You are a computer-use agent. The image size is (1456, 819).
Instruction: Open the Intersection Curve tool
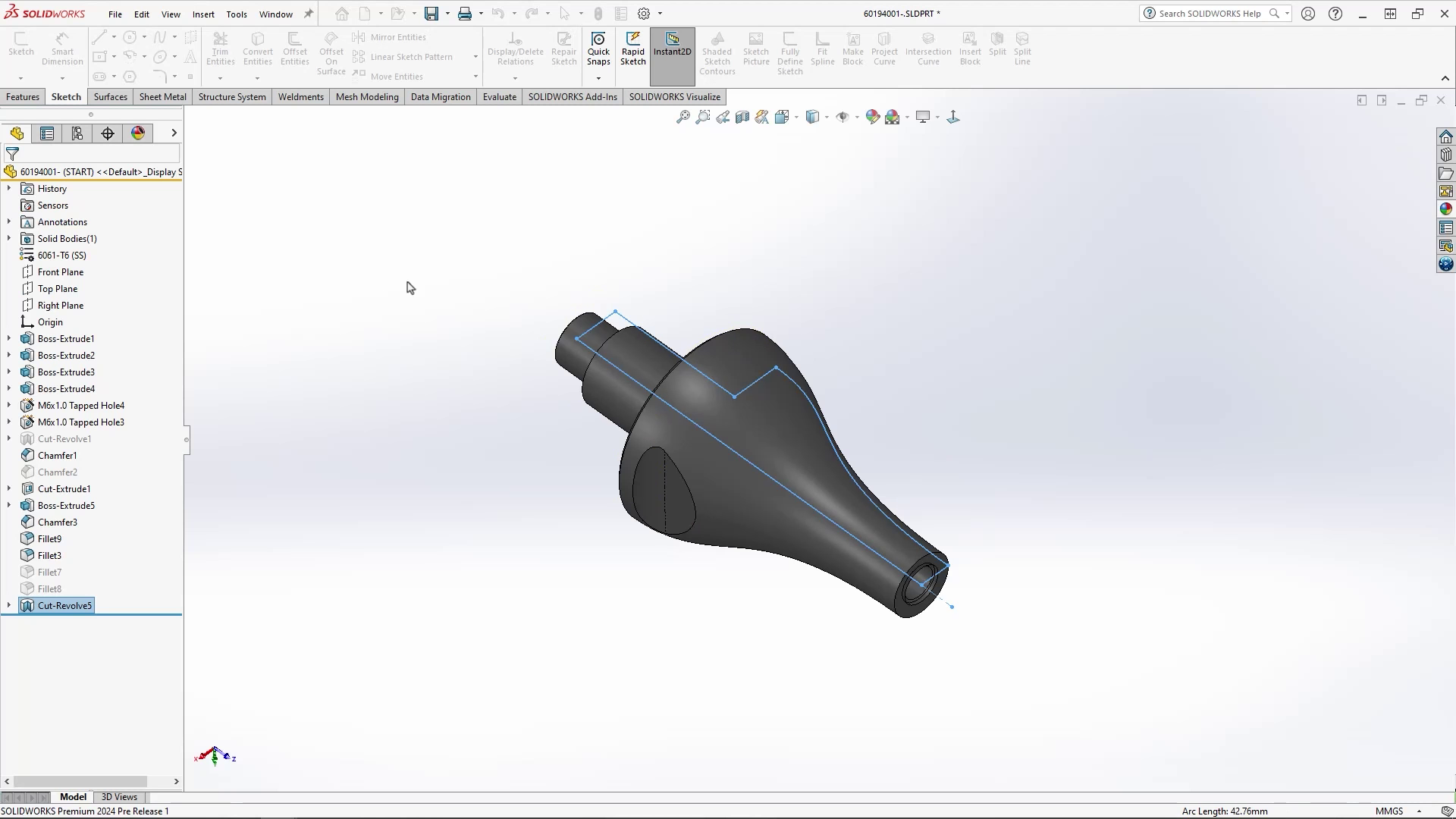929,48
